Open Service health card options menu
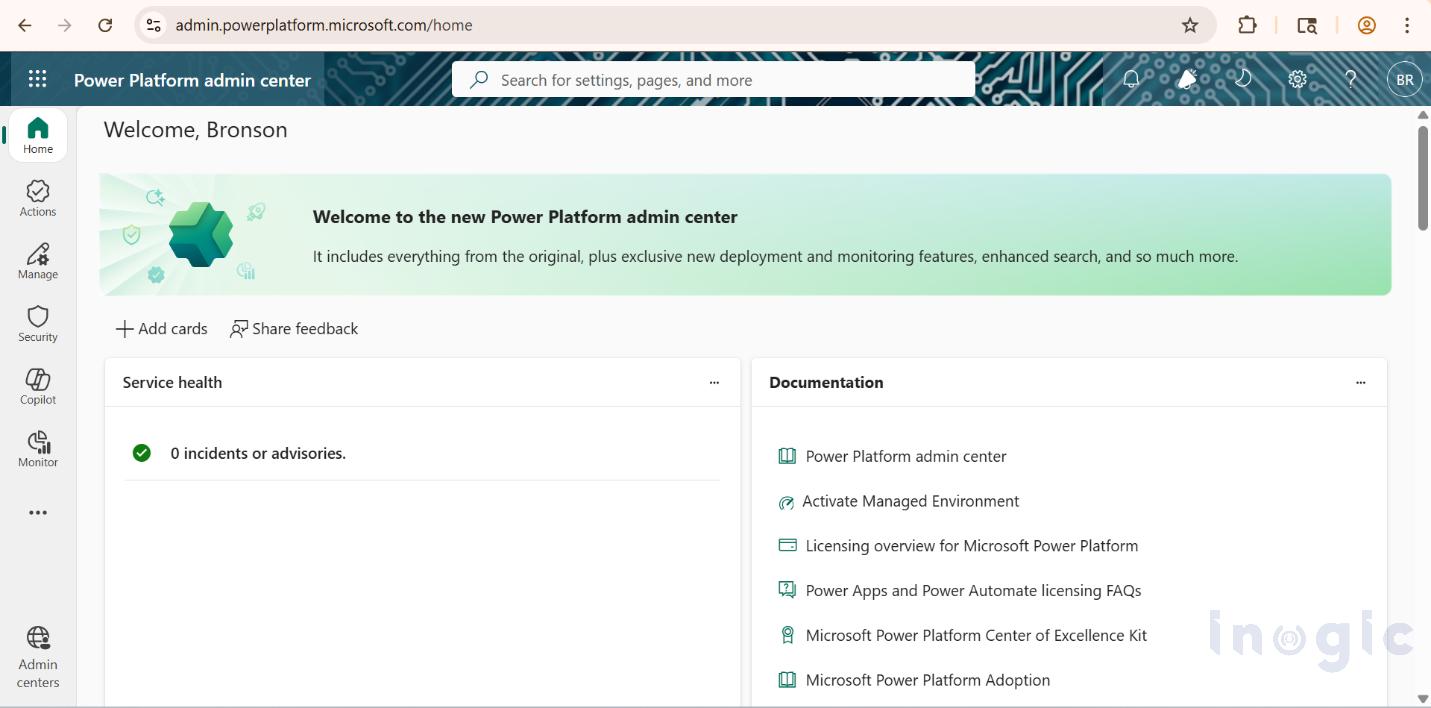The height and width of the screenshot is (708, 1431). [x=714, y=383]
